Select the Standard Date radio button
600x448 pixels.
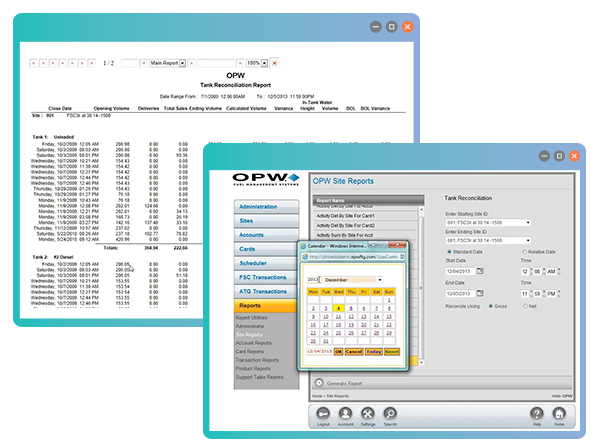tap(449, 252)
